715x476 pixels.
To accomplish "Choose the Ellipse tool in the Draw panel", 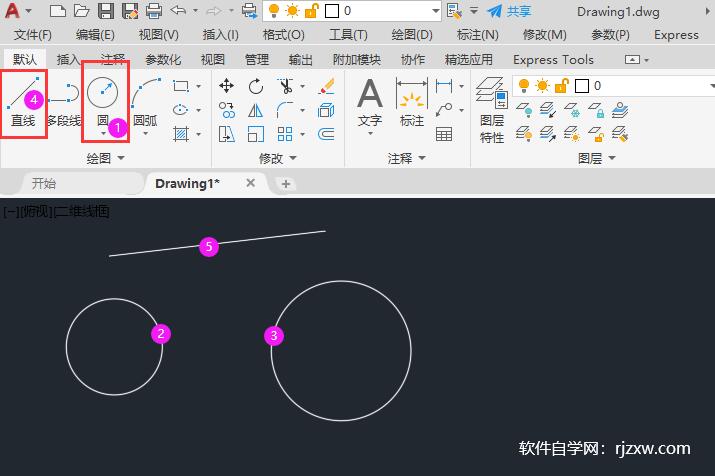I will click(181, 110).
